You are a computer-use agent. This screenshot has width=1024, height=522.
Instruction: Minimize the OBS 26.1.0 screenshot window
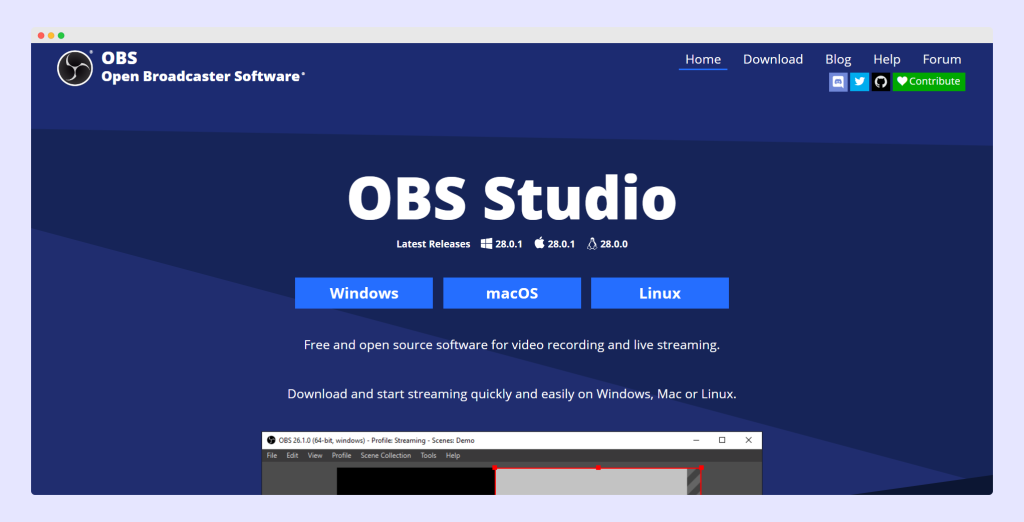tap(696, 440)
